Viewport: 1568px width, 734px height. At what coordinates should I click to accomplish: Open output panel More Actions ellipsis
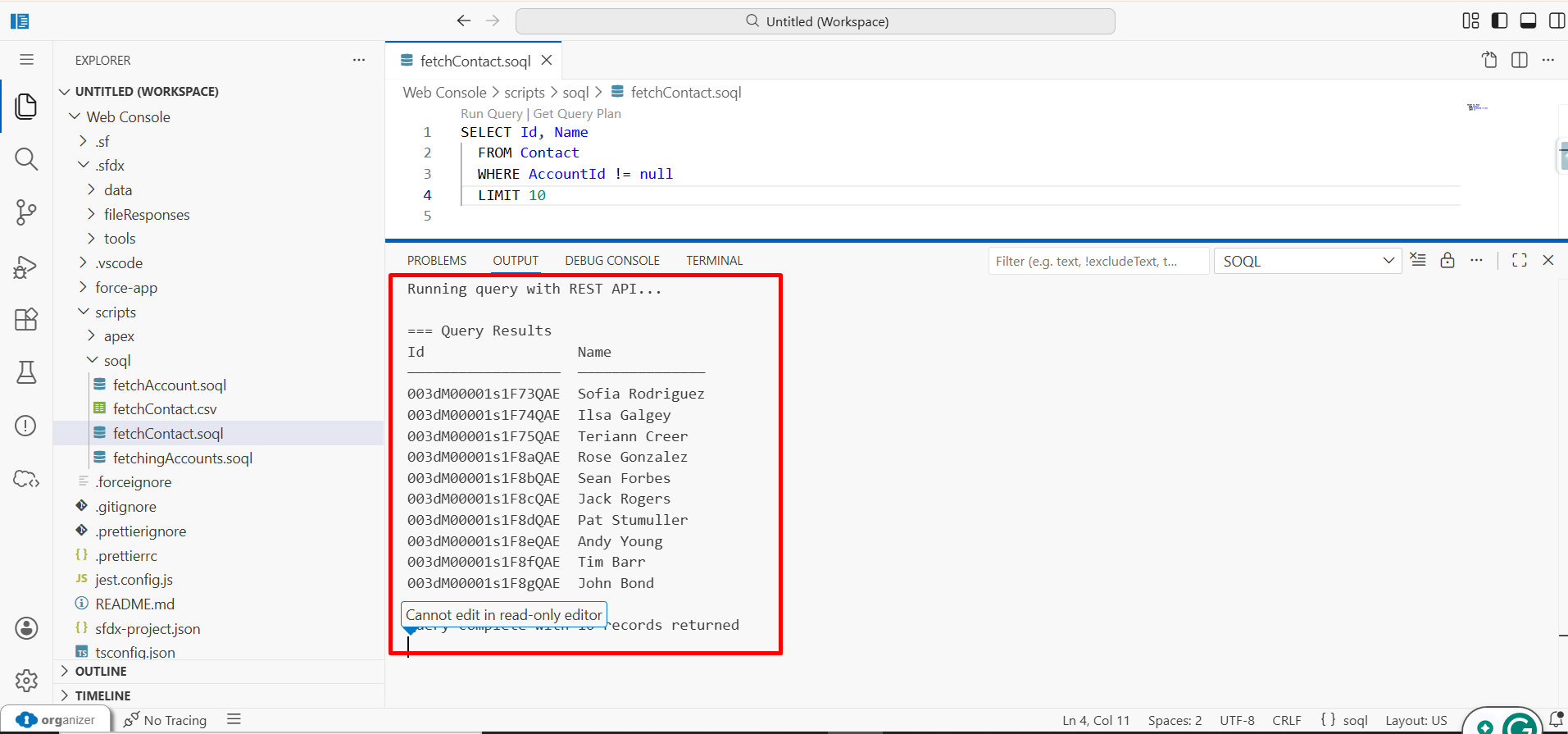point(1476,260)
